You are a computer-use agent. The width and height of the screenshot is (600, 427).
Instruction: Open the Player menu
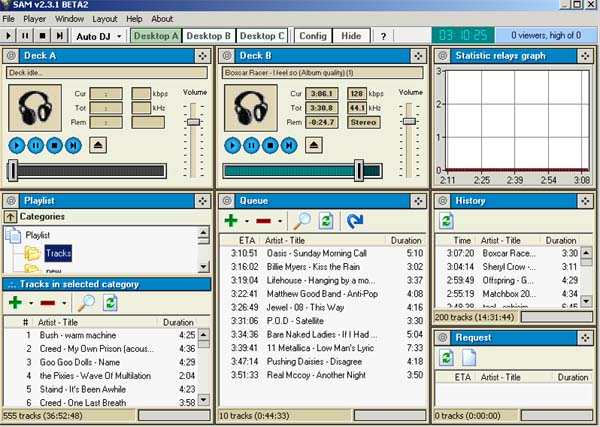click(34, 19)
